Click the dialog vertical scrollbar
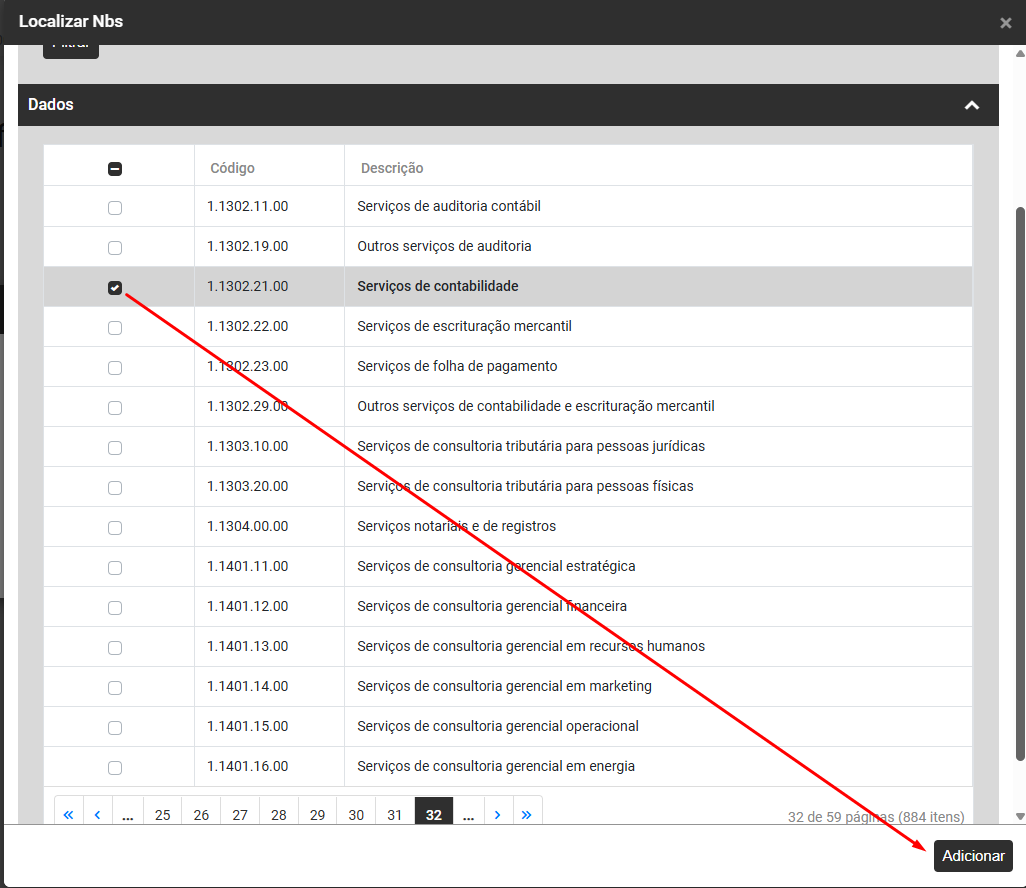The width and height of the screenshot is (1026, 888). [x=1020, y=480]
